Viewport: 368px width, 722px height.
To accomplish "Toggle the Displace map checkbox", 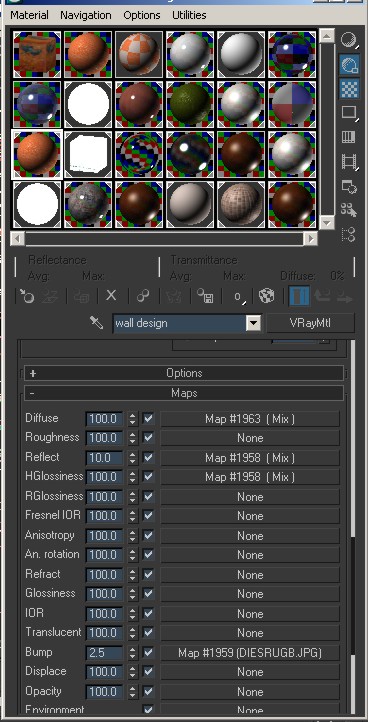I will (148, 672).
